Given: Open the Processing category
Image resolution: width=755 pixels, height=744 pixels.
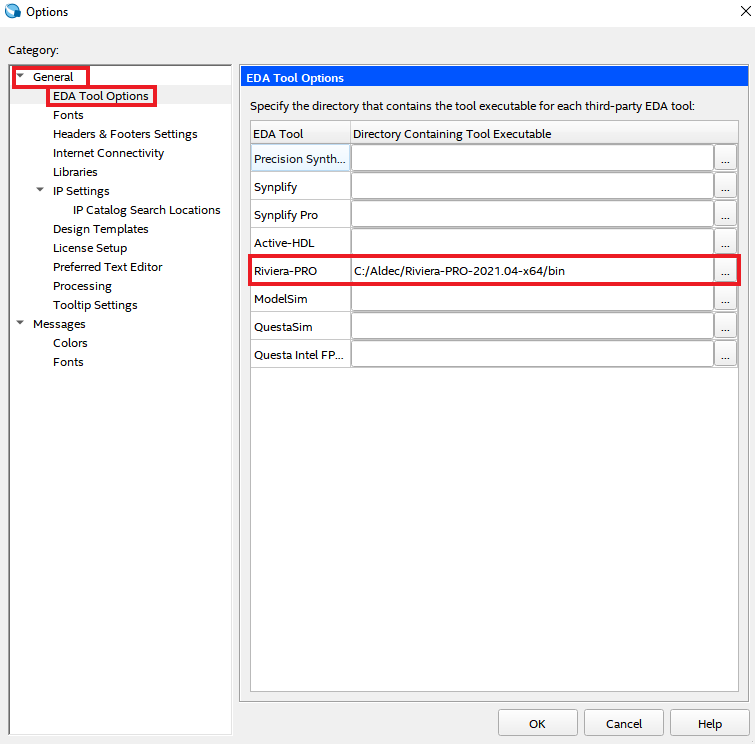Looking at the screenshot, I should [x=82, y=286].
